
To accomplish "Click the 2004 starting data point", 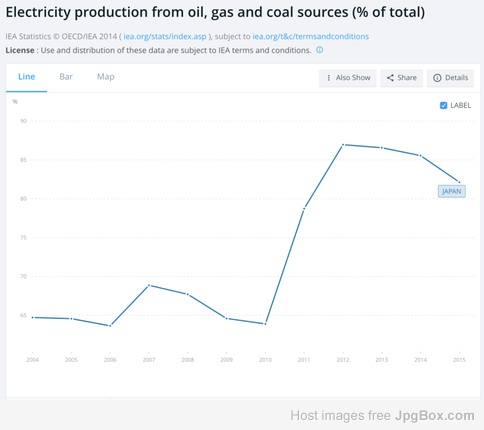I will pyautogui.click(x=33, y=317).
